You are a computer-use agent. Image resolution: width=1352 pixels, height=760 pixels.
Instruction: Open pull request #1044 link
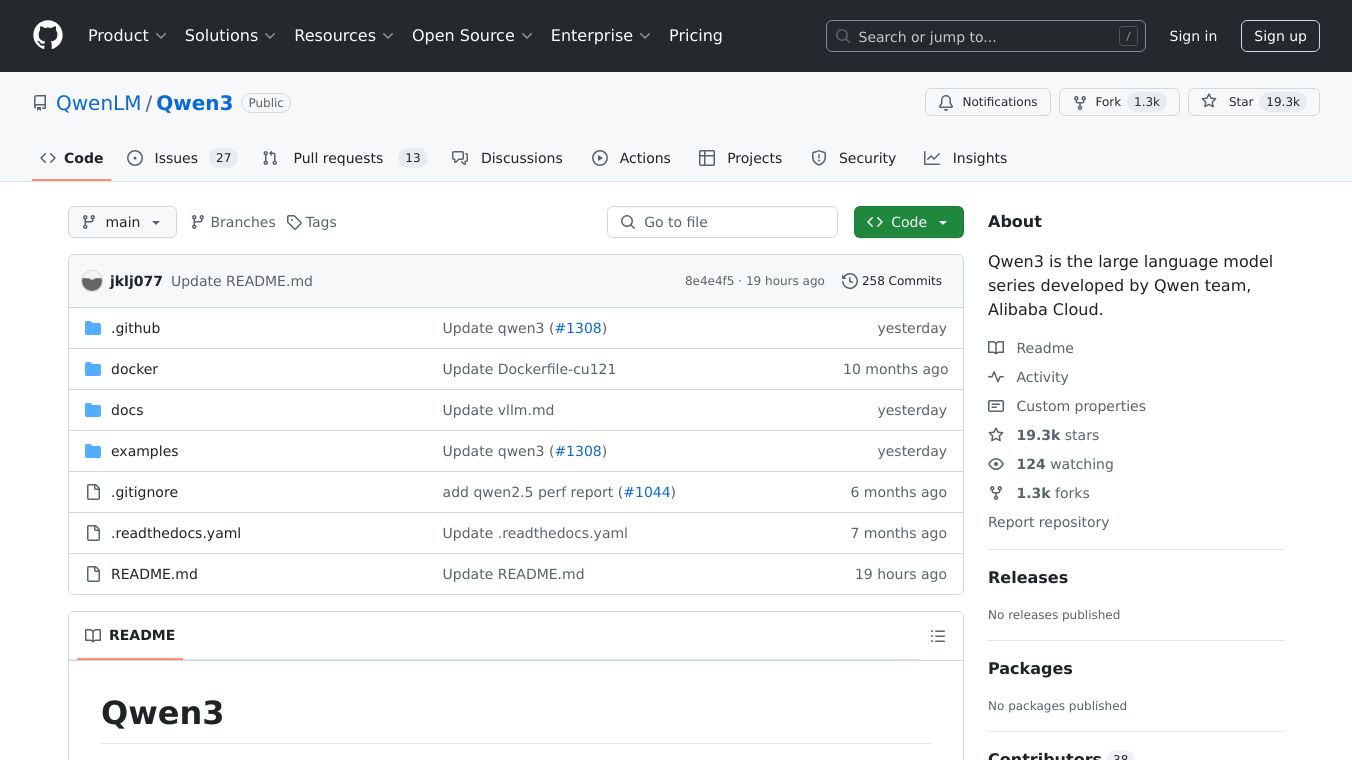(x=647, y=492)
